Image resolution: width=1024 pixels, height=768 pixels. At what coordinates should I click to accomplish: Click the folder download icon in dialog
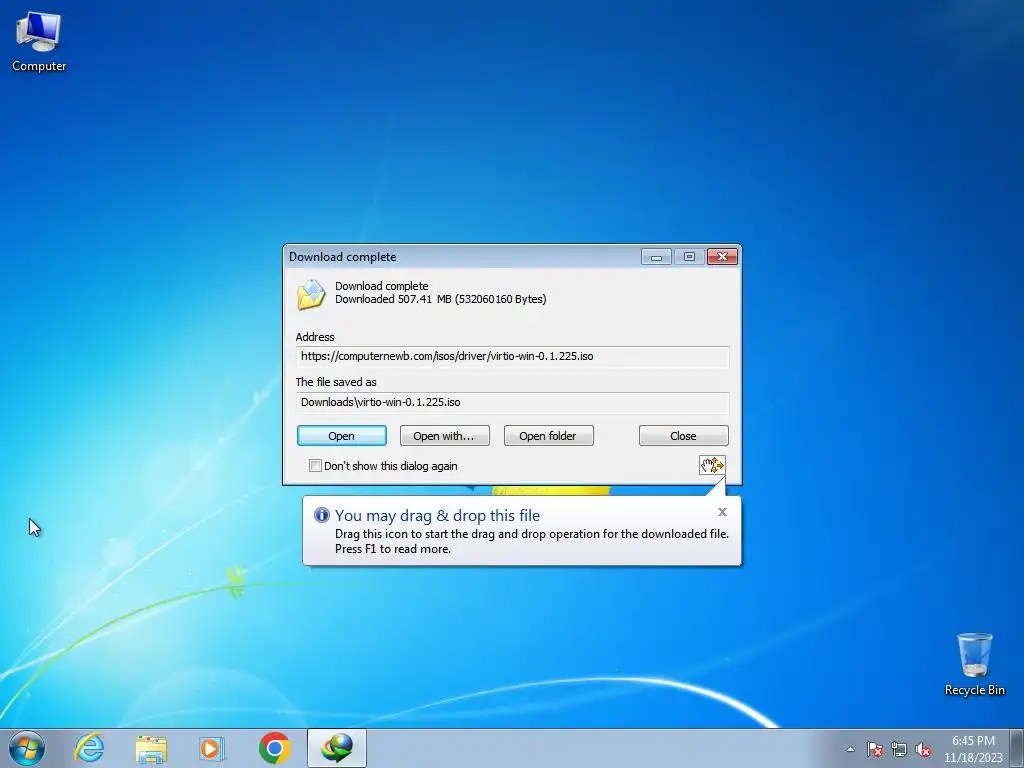pyautogui.click(x=311, y=295)
